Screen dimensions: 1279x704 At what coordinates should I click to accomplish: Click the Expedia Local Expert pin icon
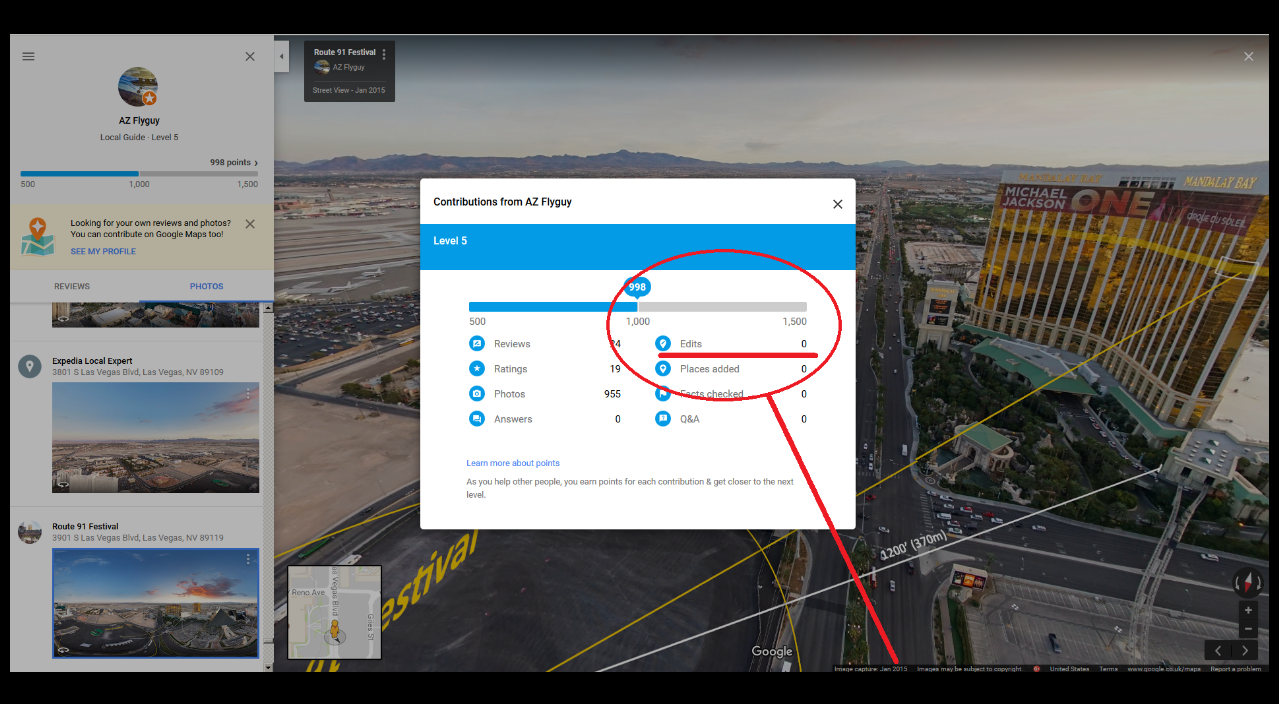click(30, 366)
